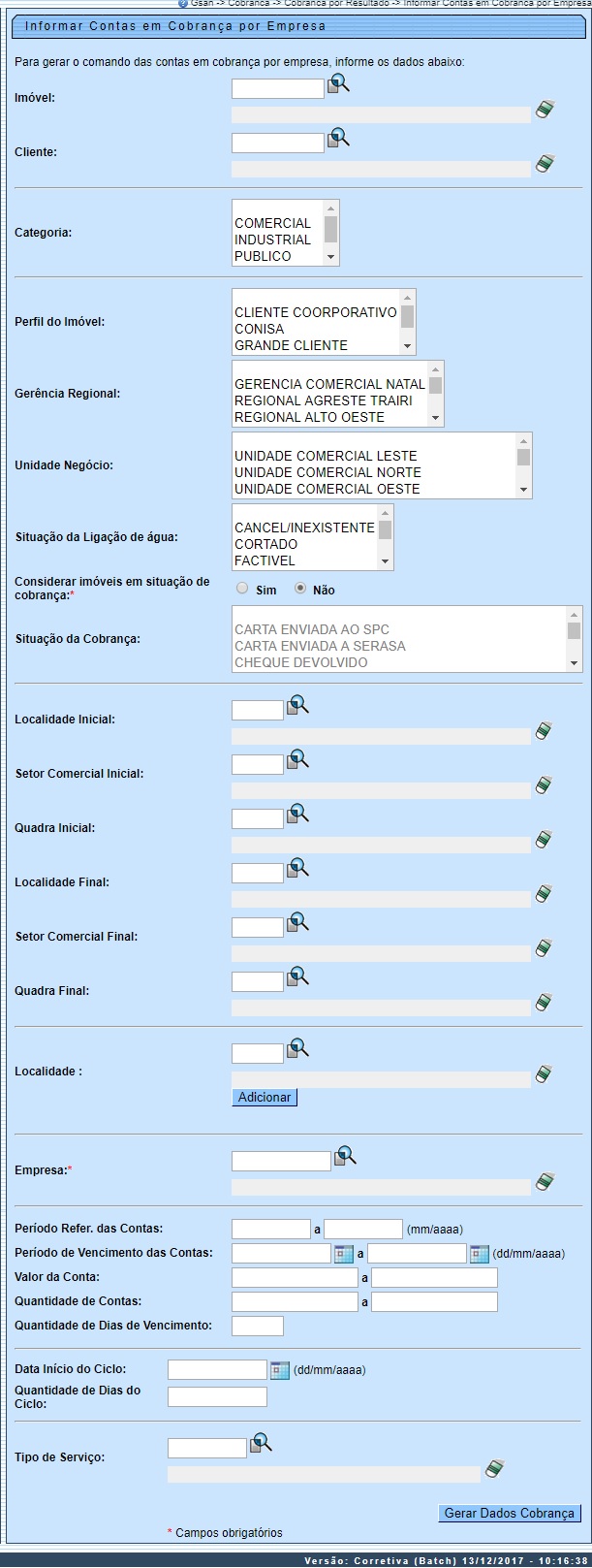592x1568 pixels.
Task: Focus the Quantidade de Dias de Vencimento field
Action: pos(258,1326)
